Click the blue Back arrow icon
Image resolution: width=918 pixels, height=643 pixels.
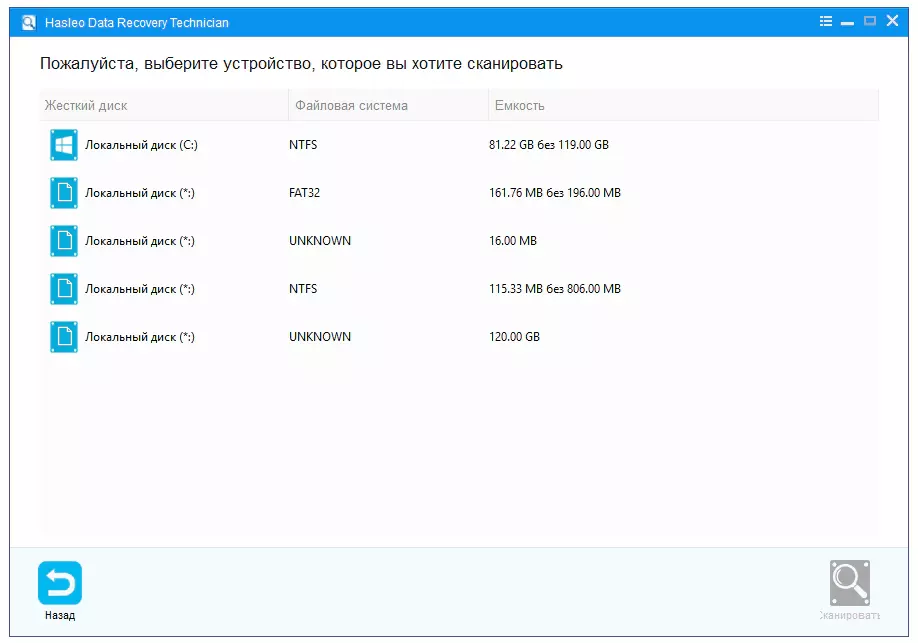pos(60,583)
